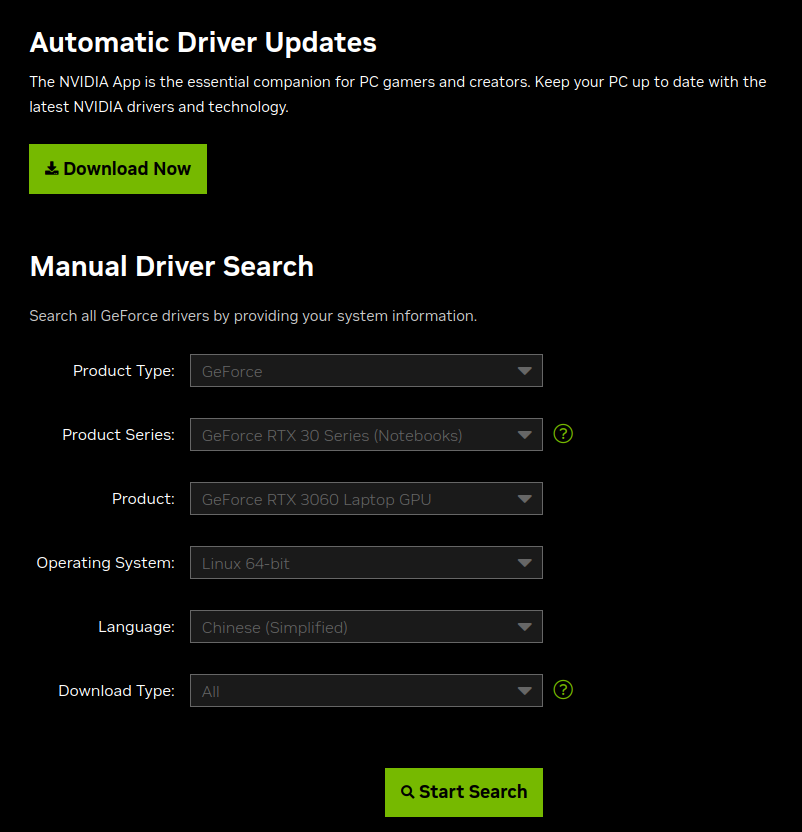Image resolution: width=802 pixels, height=832 pixels.
Task: Click the 'Language:' label
Action: (136, 627)
